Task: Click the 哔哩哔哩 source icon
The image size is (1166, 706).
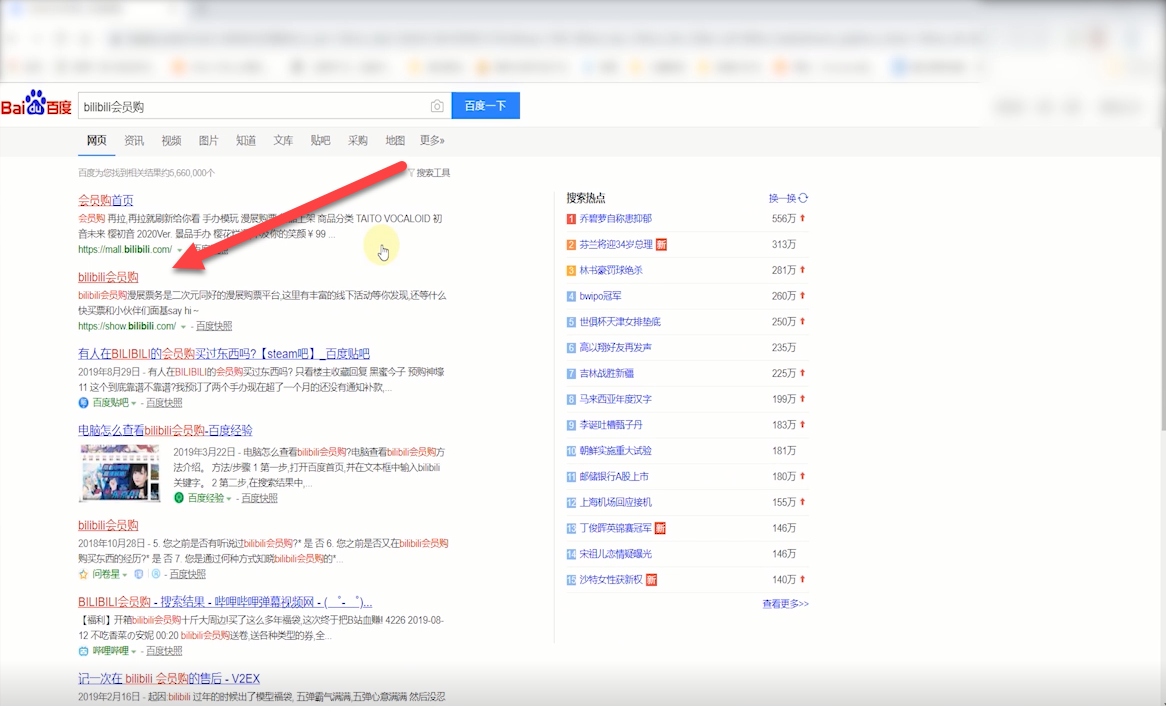Action: (83, 651)
